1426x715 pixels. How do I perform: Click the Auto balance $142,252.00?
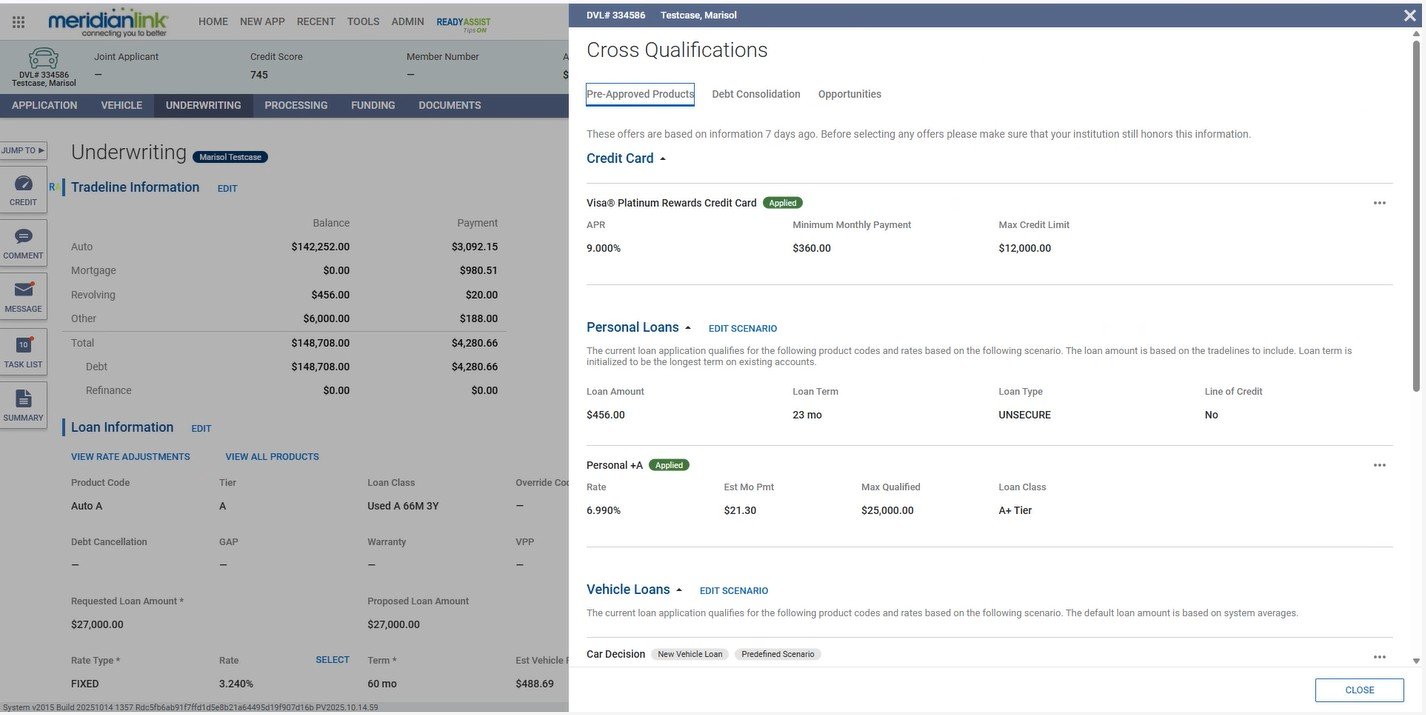point(320,247)
